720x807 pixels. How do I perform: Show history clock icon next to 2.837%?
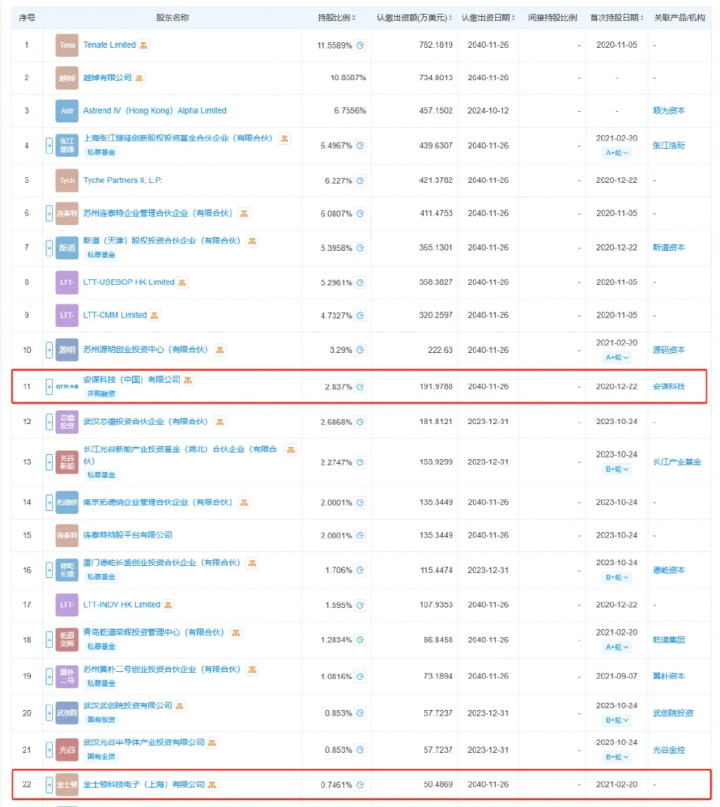coord(360,387)
